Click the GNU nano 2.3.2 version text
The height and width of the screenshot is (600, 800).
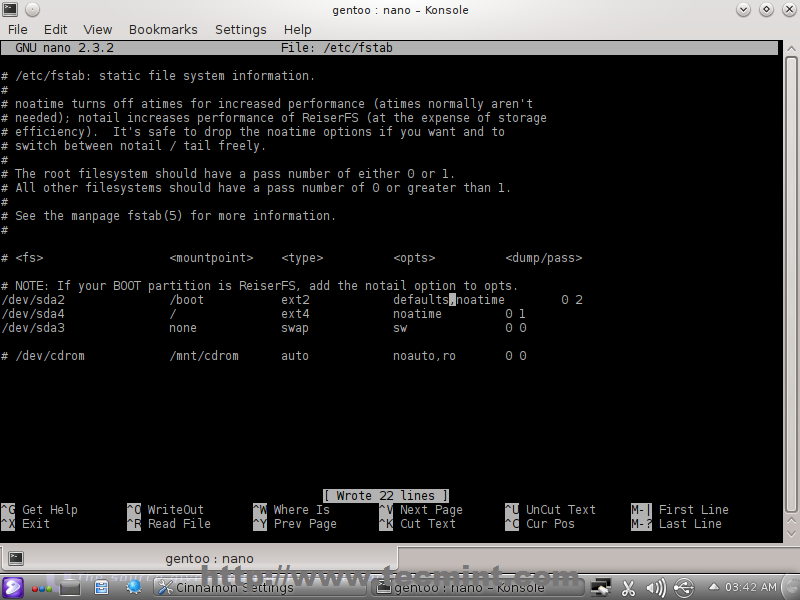tap(64, 47)
